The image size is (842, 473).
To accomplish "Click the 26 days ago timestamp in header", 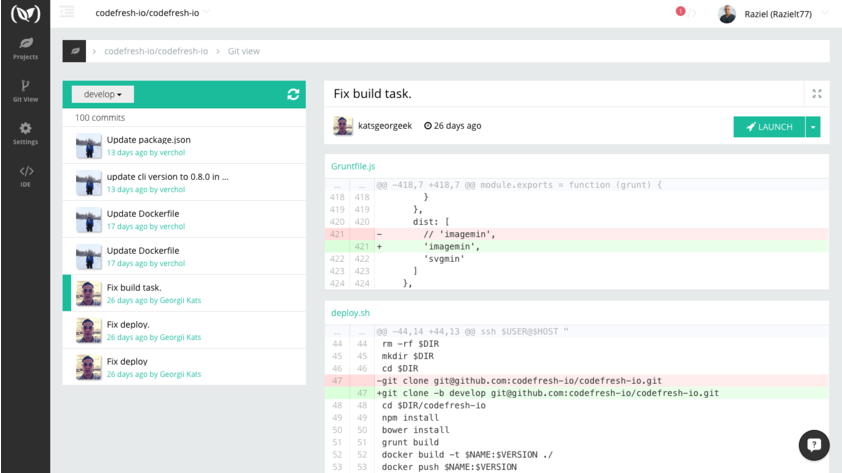I will (x=453, y=126).
